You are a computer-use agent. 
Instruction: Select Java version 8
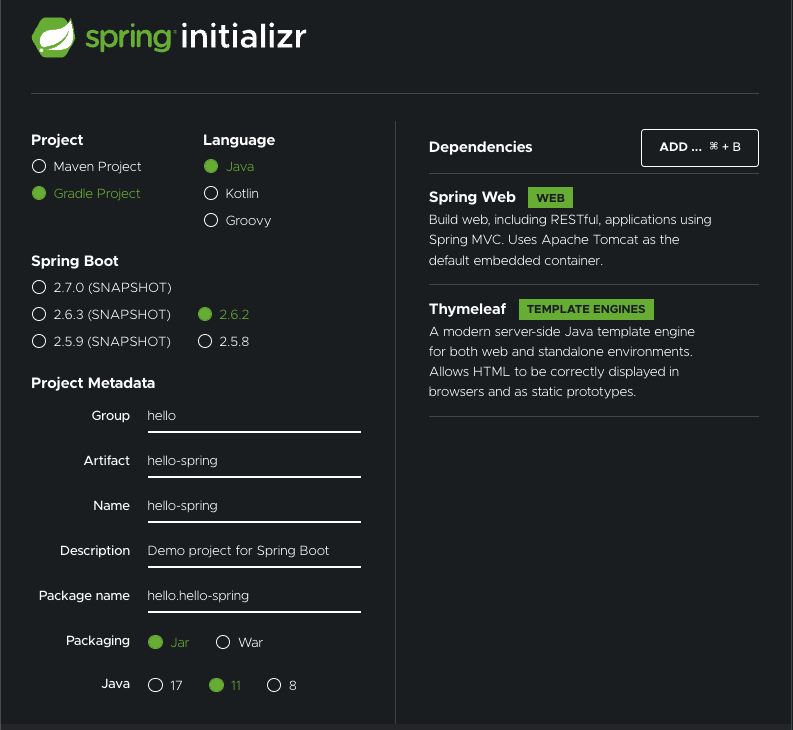[x=274, y=685]
